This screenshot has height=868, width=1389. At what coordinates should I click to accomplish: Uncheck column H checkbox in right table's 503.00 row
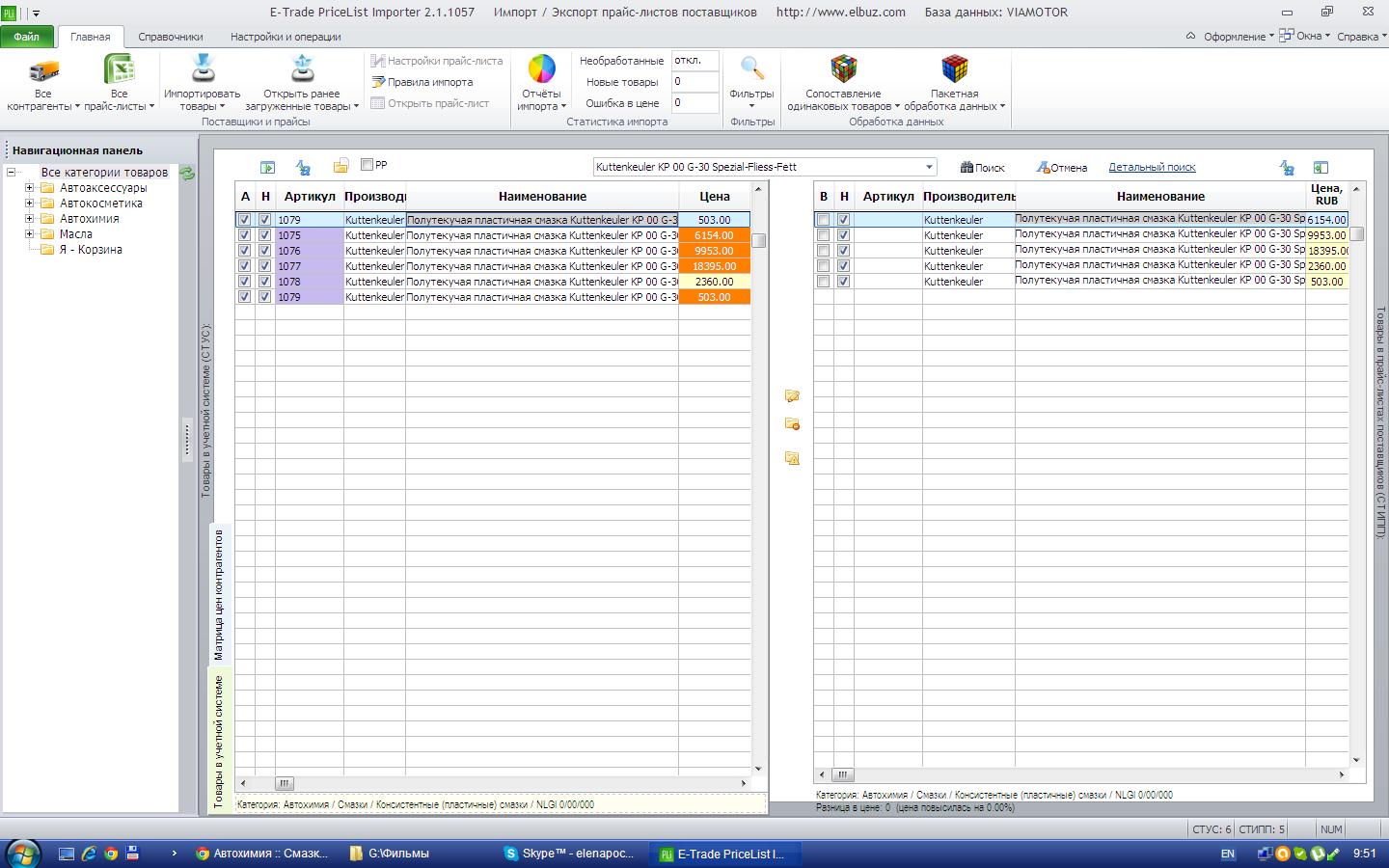843,282
